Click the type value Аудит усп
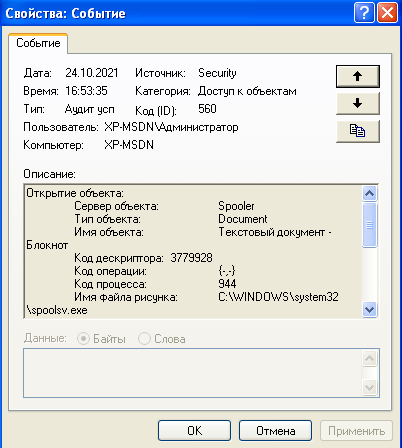The width and height of the screenshot is (402, 448). tap(90, 109)
